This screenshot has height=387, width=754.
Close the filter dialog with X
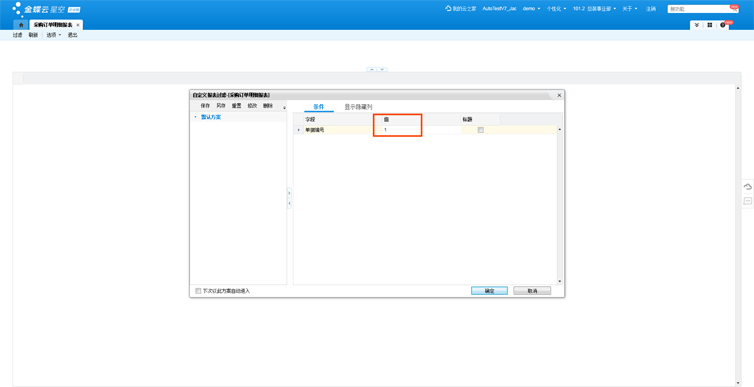559,95
